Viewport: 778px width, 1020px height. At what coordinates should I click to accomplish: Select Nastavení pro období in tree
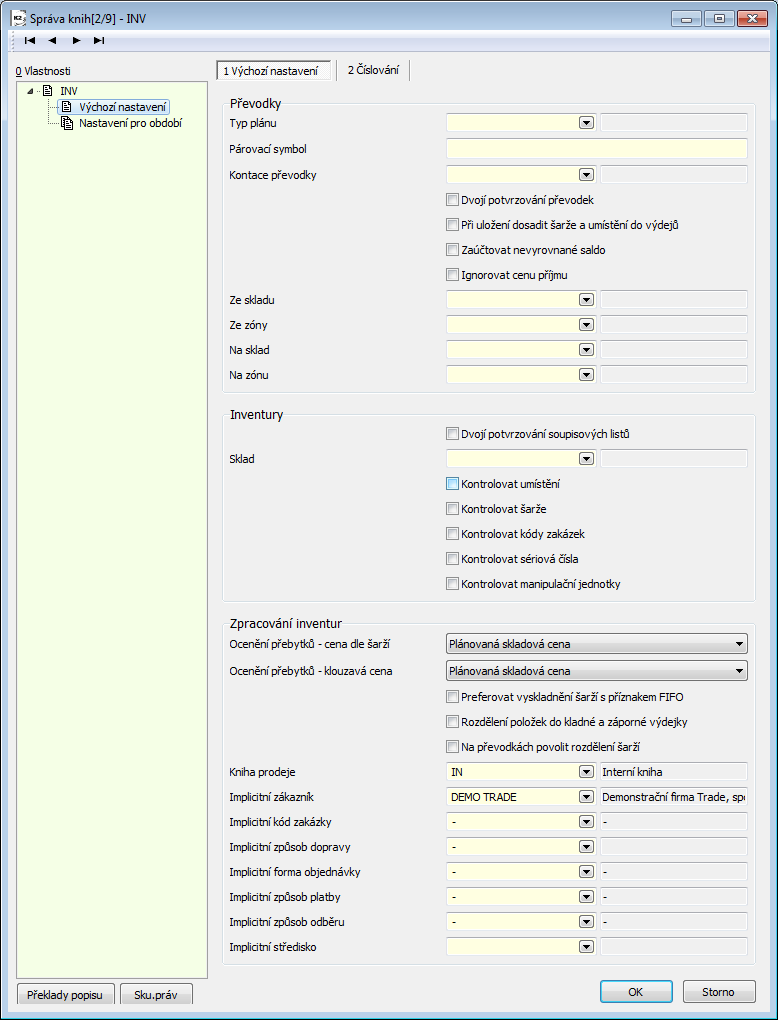click(131, 123)
